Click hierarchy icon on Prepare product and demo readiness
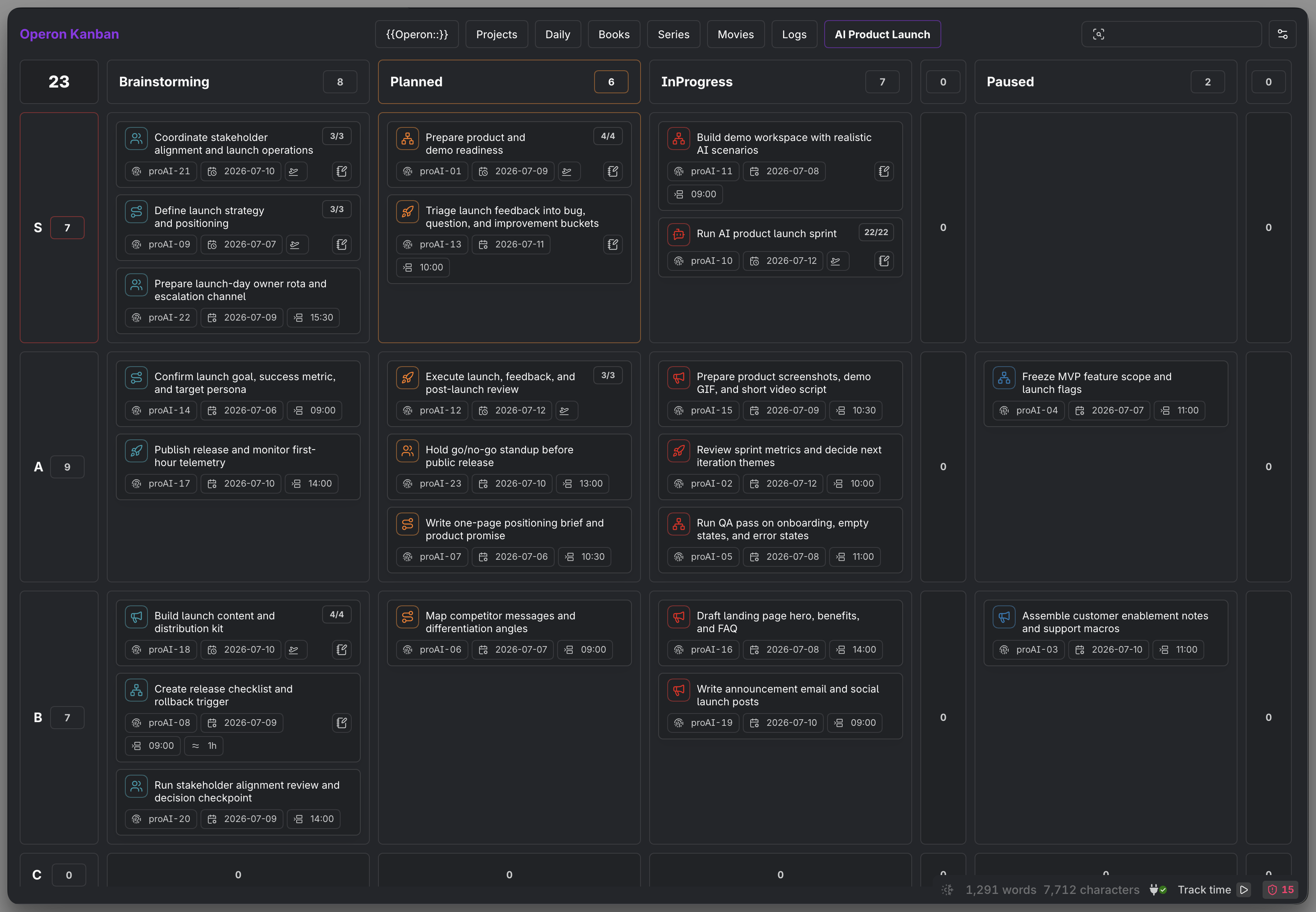This screenshot has width=1316, height=912. click(407, 138)
